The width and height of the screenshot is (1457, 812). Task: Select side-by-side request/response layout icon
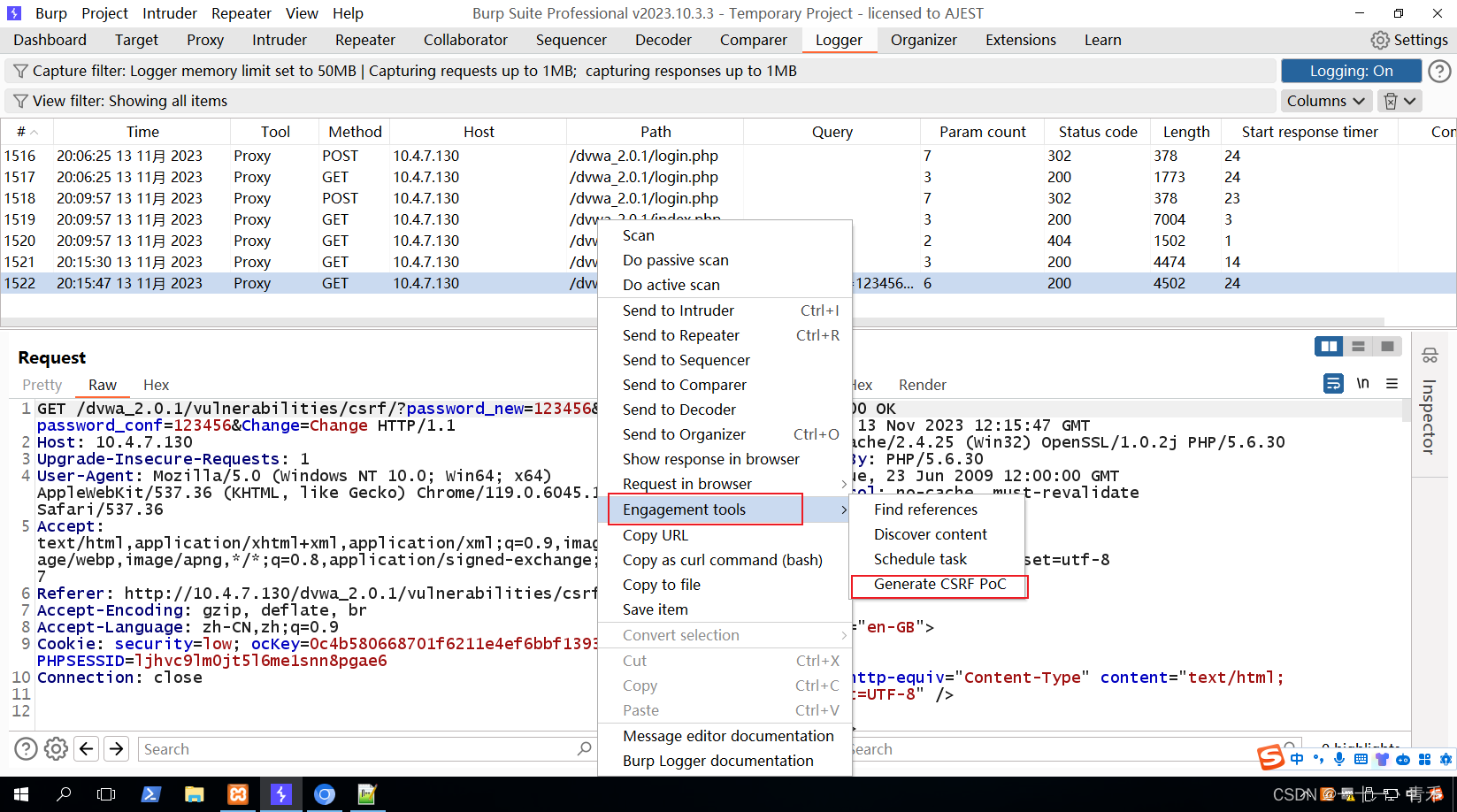coord(1329,346)
